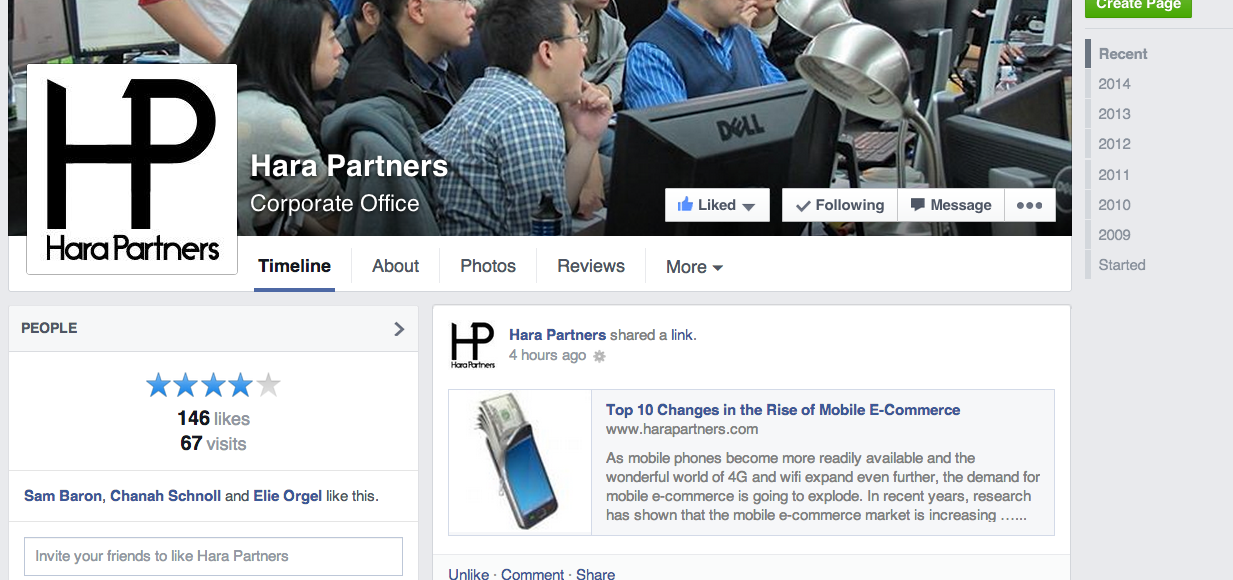Click the www.harapartners.com URL text

pos(682,429)
